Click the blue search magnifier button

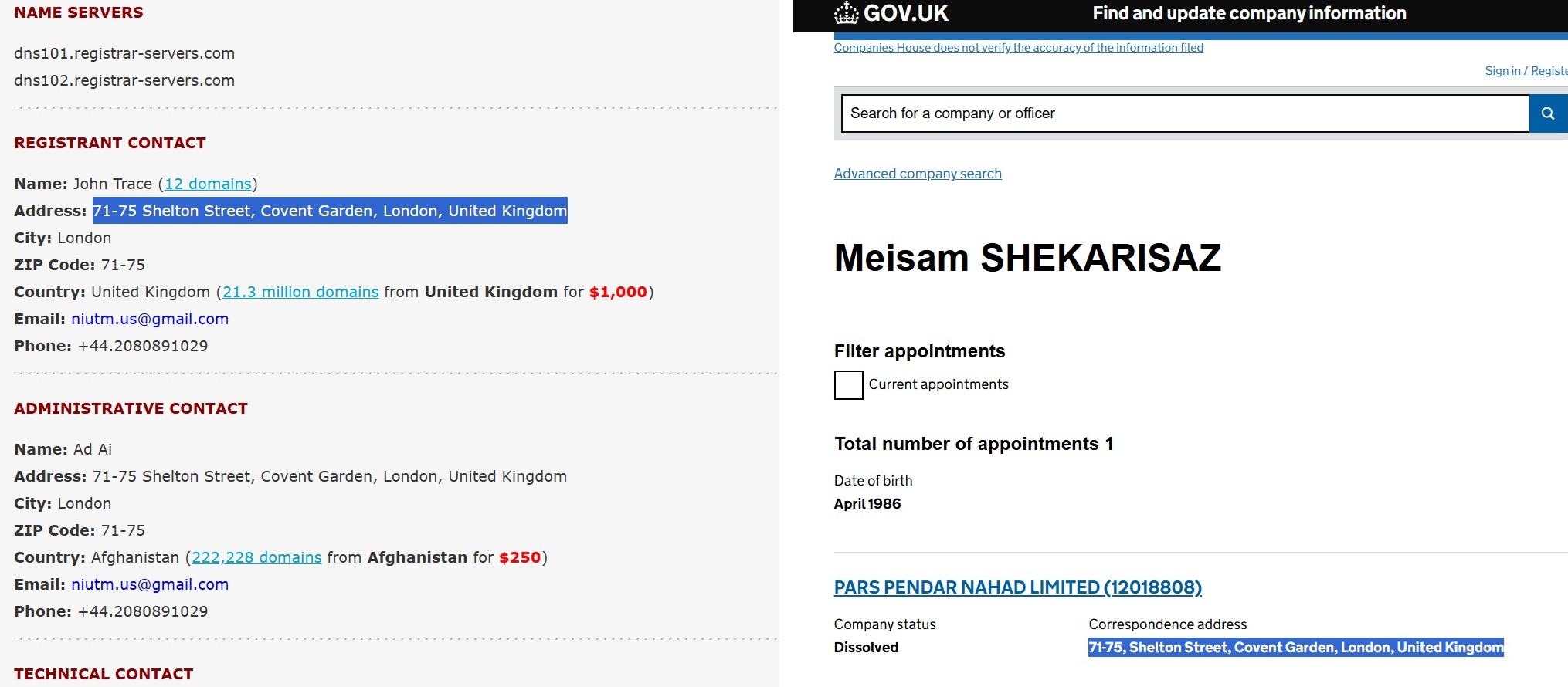(x=1548, y=113)
